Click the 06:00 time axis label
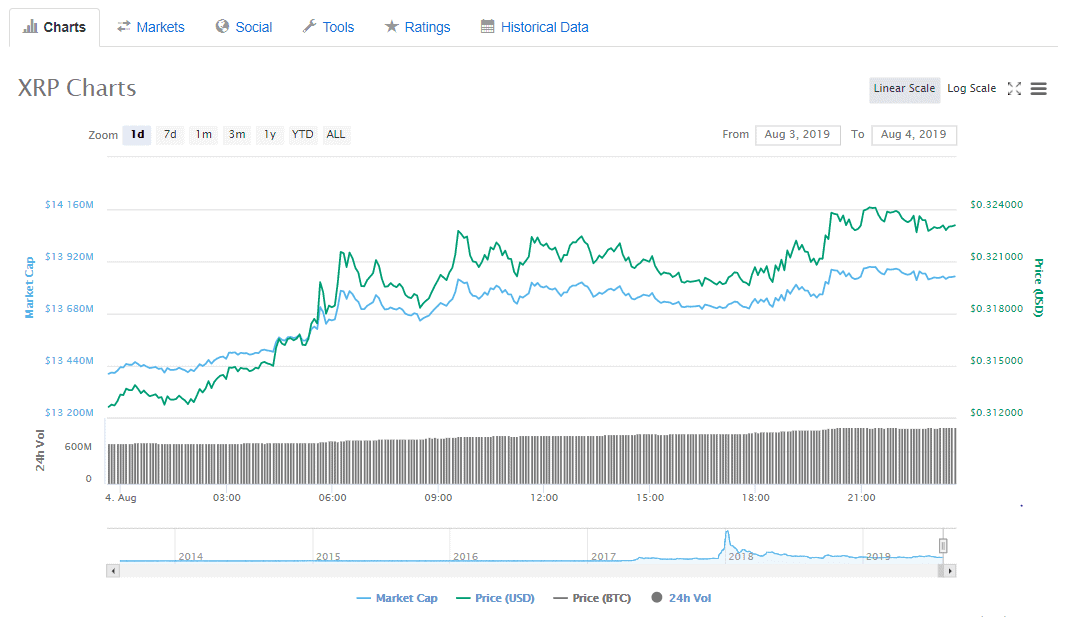Screen dimensions: 1076x617 pos(332,498)
